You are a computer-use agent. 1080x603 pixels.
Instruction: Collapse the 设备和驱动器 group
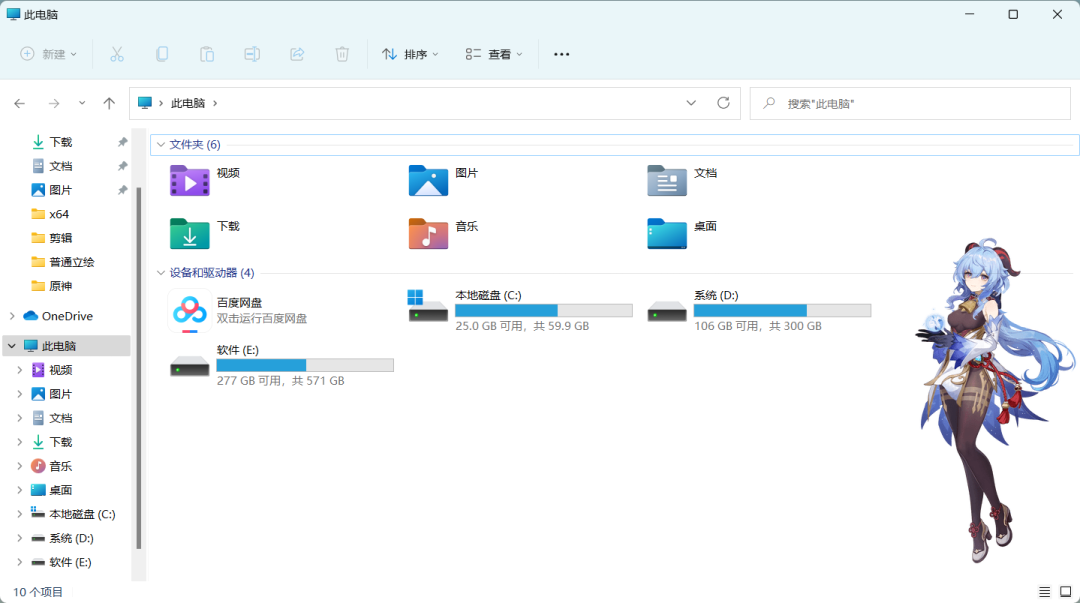point(161,273)
